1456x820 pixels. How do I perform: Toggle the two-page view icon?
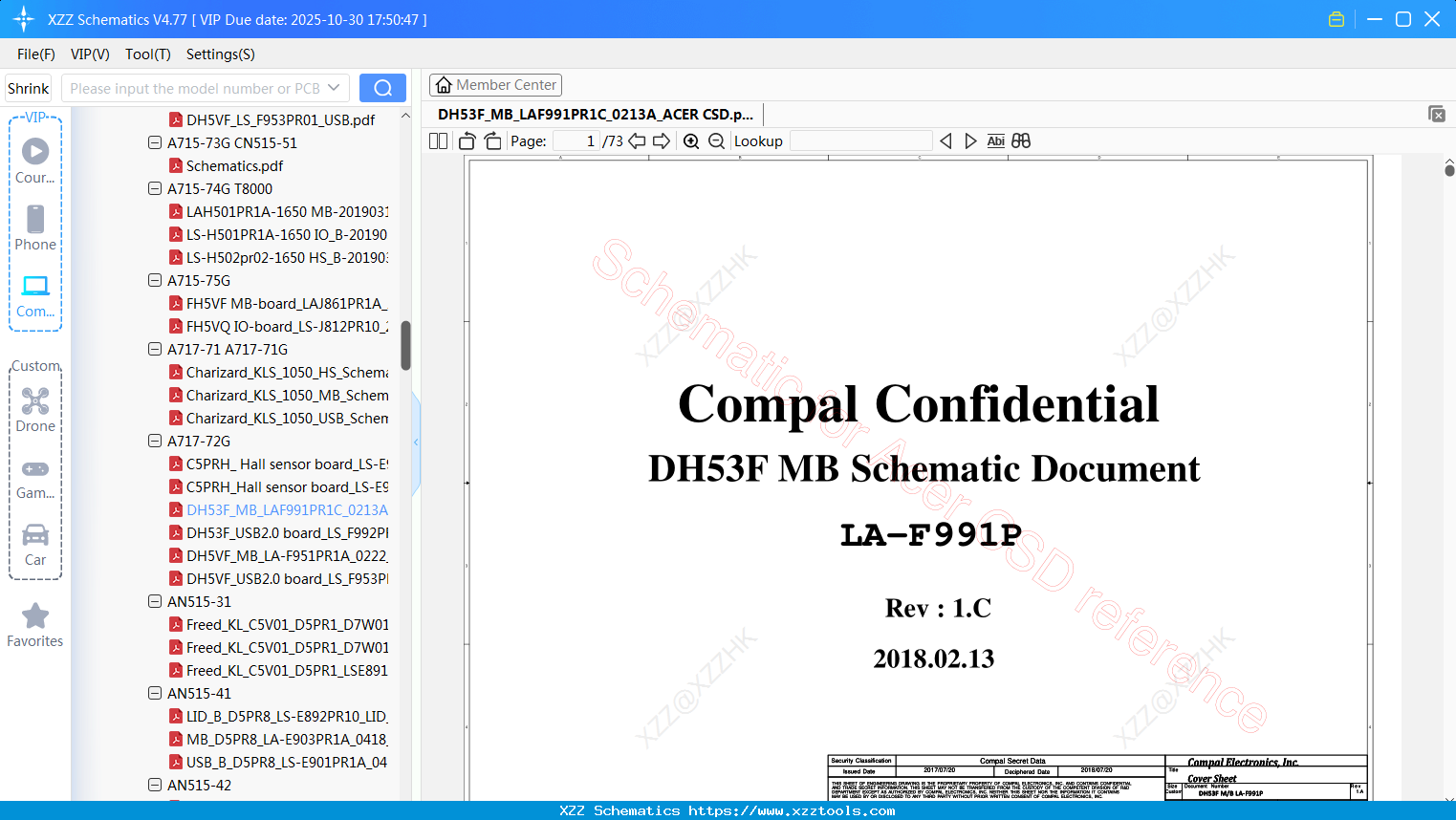pos(438,141)
